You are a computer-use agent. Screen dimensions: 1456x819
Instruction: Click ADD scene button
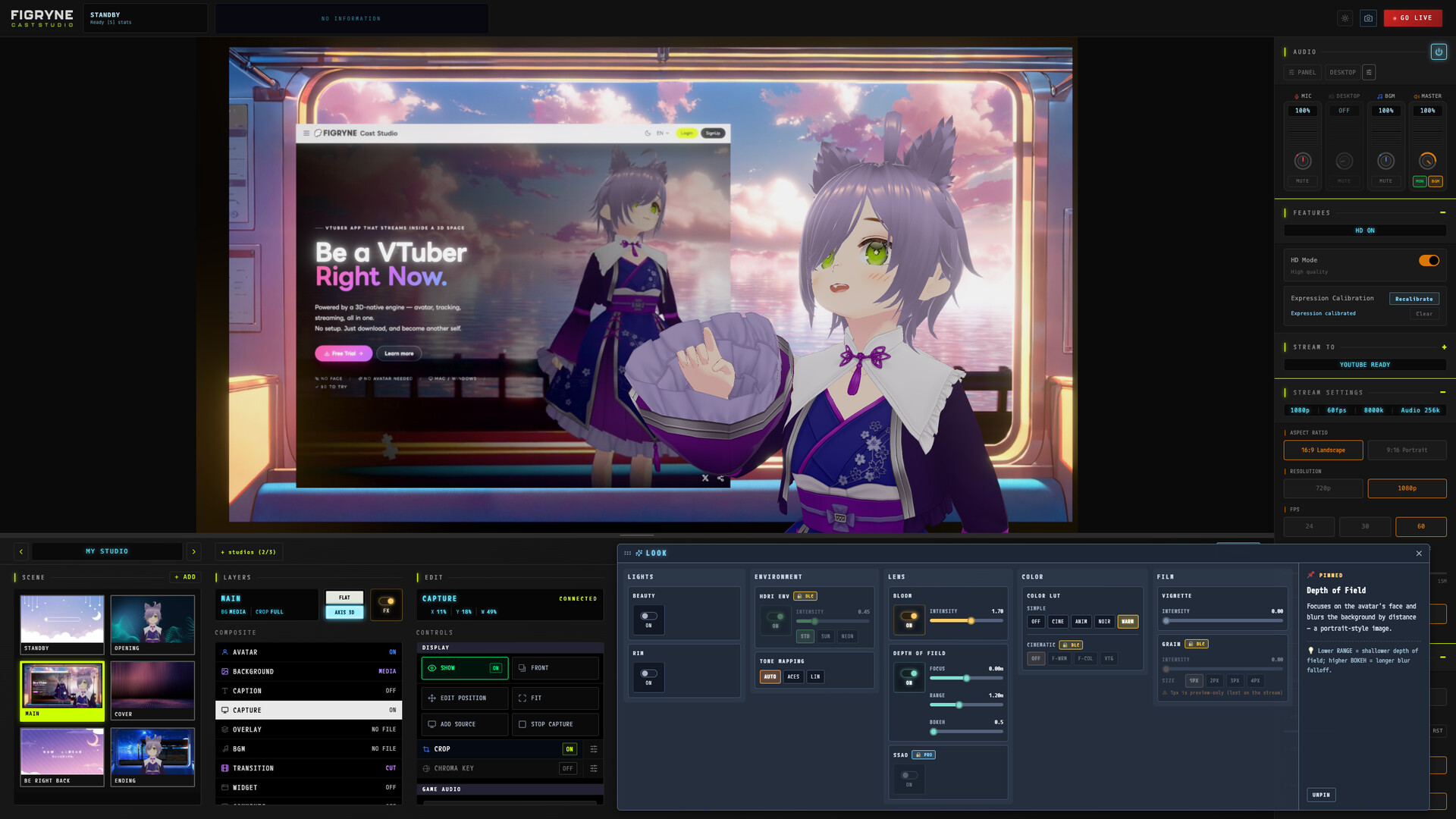pos(184,577)
